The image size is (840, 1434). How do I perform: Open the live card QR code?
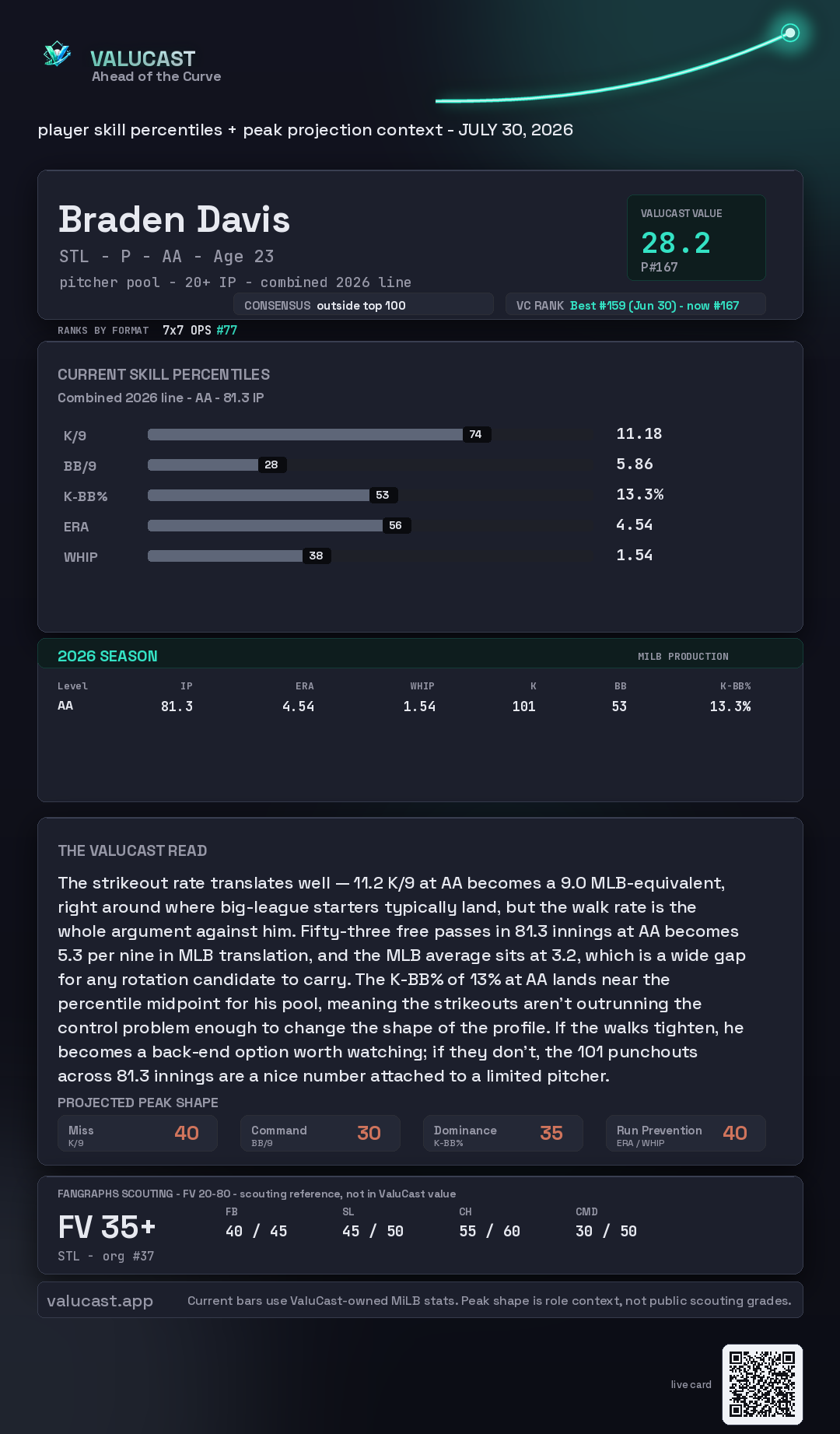pyautogui.click(x=762, y=1384)
